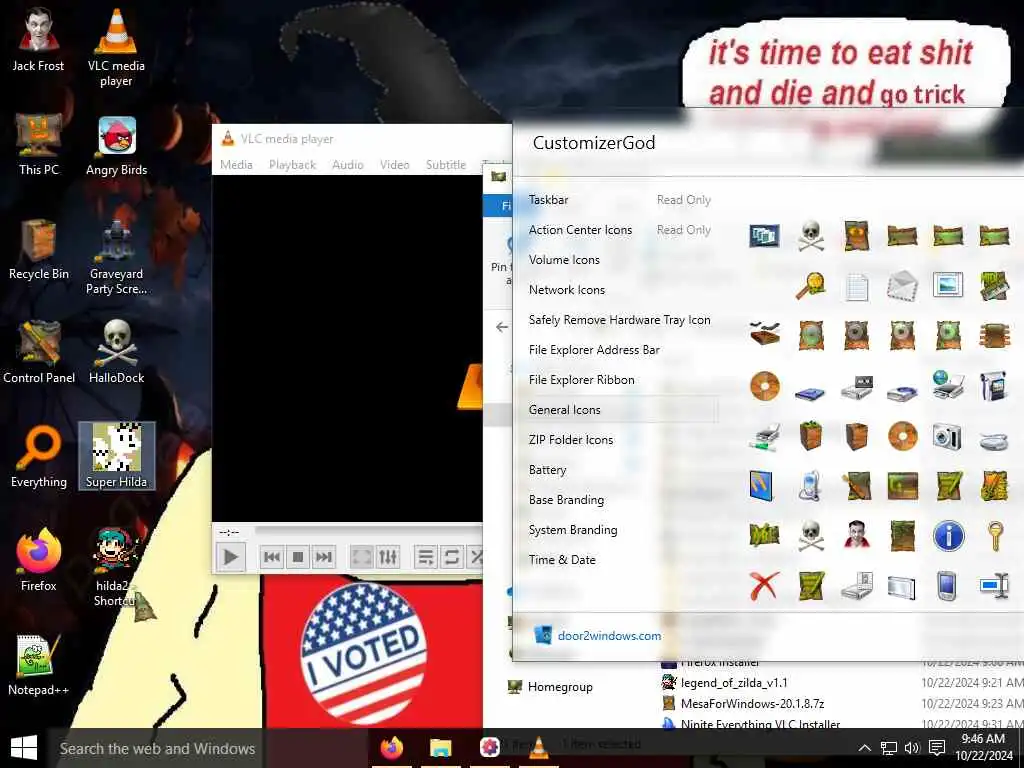Open the Video menu in VLC
1024x768 pixels.
[x=394, y=165]
